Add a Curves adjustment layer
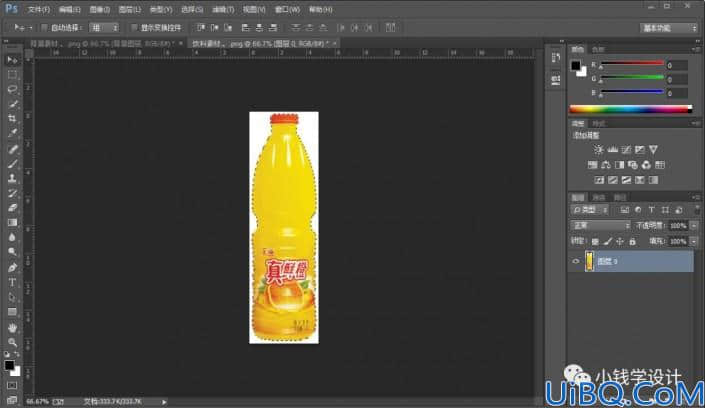This screenshot has width=705, height=408. (626, 149)
